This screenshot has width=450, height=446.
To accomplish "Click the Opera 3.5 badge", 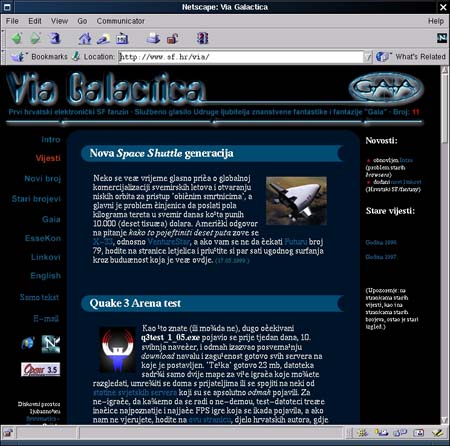I will click(41, 369).
